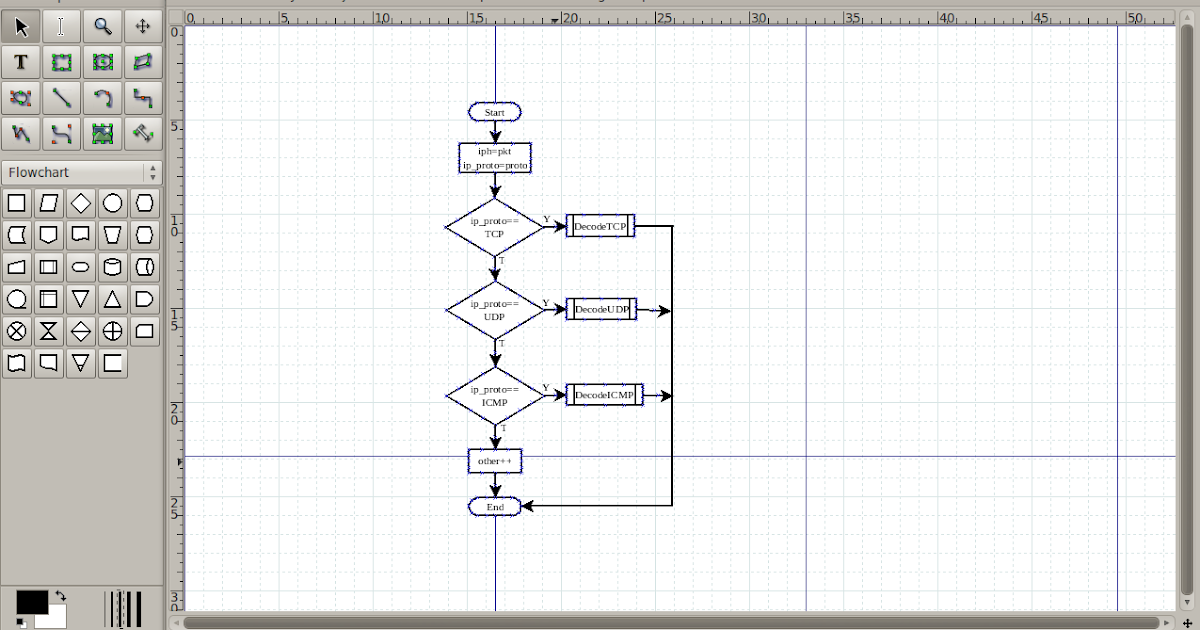The width and height of the screenshot is (1200, 630).
Task: Pick the Document flowchart shape
Action: [81, 236]
